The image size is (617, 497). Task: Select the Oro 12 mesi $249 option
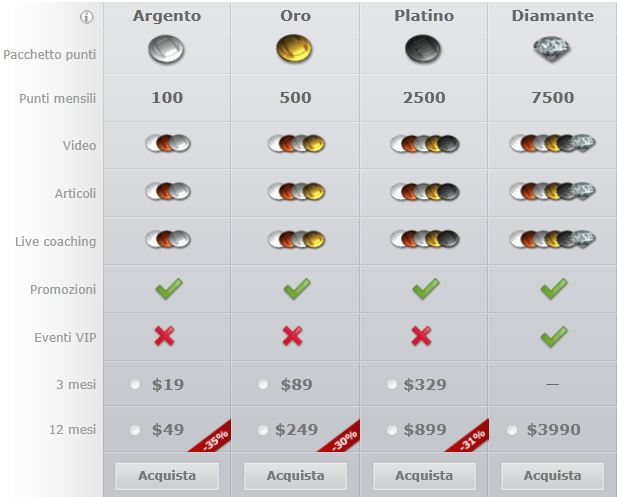263,430
